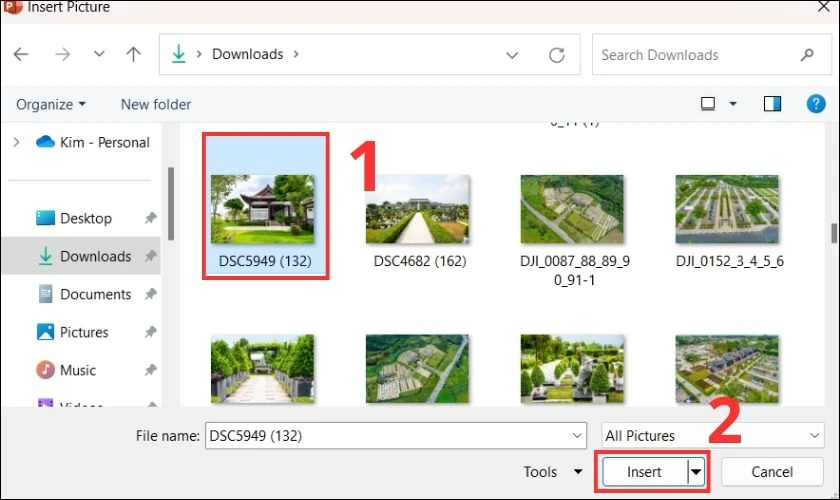Image resolution: width=840 pixels, height=500 pixels.
Task: Click the File name input box
Action: pos(395,436)
